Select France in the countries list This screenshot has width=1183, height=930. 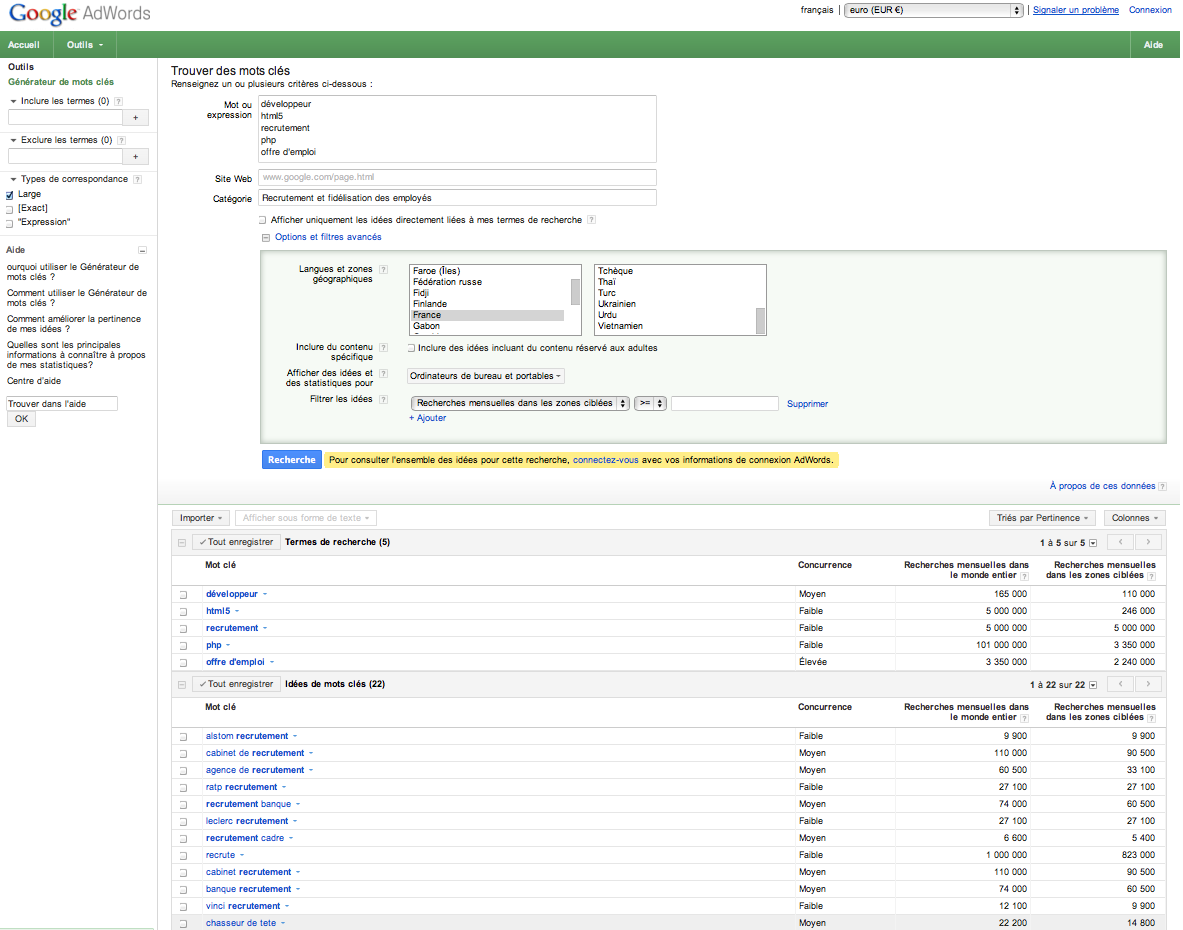488,315
